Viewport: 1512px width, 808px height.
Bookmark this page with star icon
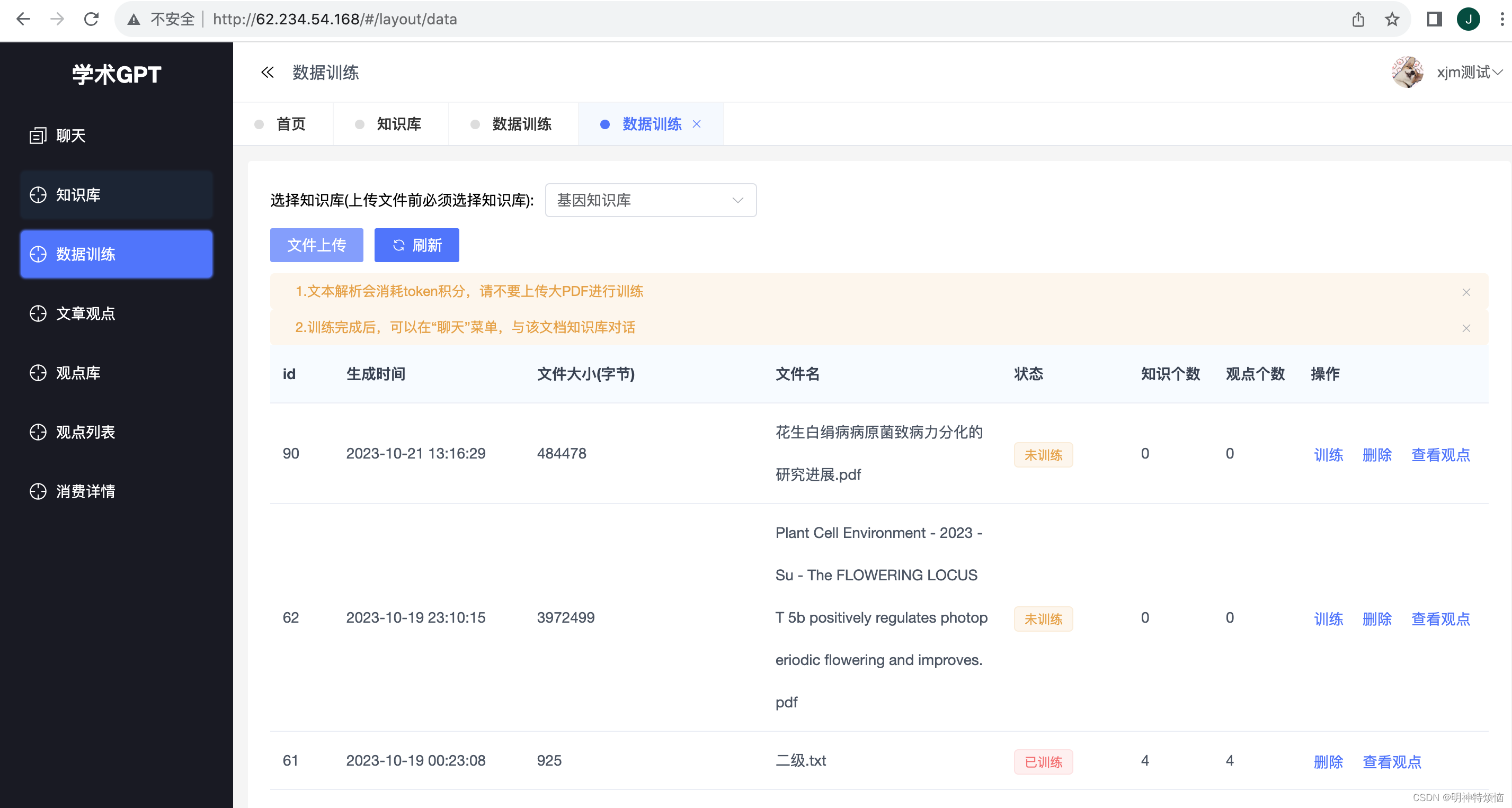pyautogui.click(x=1392, y=20)
